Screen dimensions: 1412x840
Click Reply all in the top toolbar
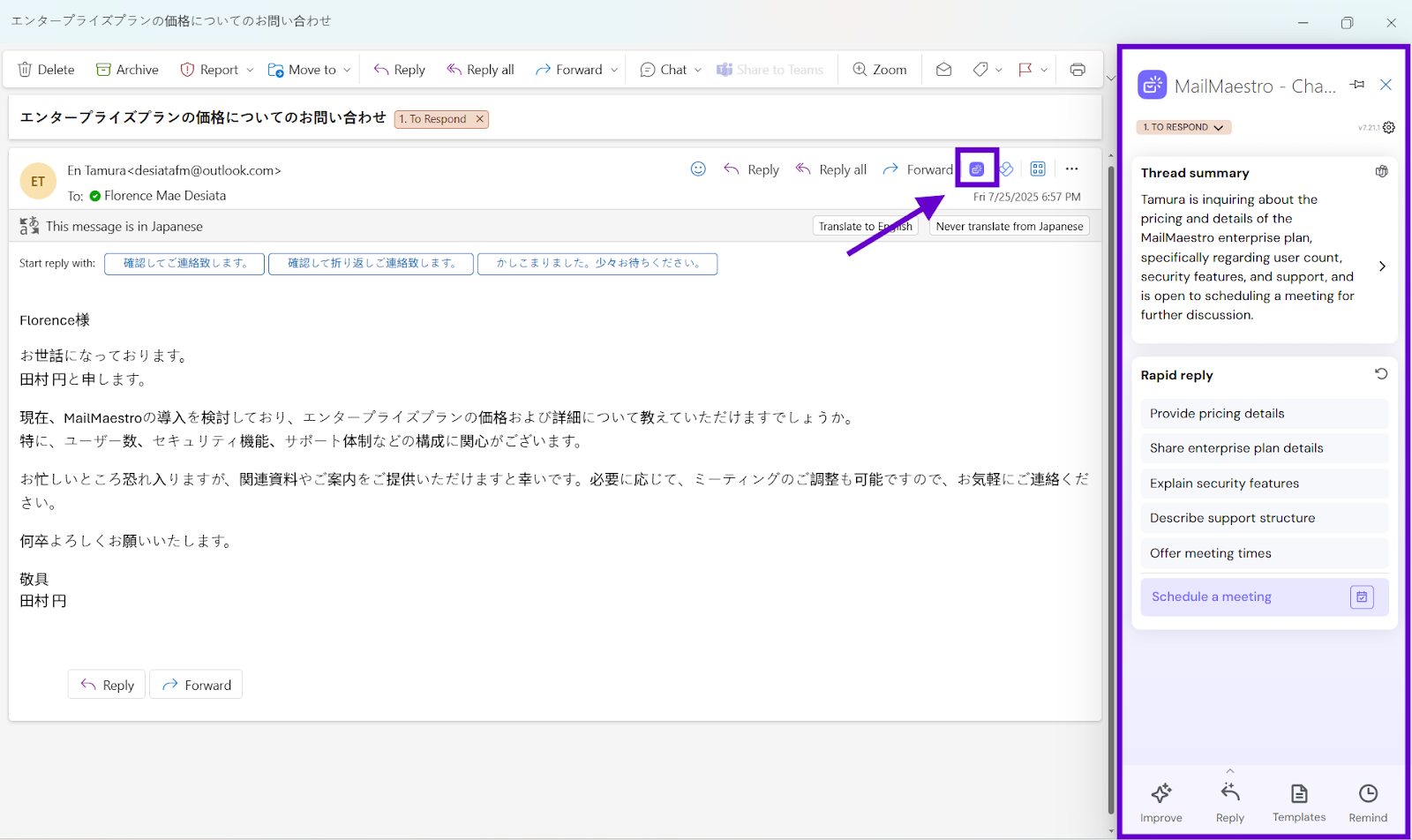click(x=480, y=70)
